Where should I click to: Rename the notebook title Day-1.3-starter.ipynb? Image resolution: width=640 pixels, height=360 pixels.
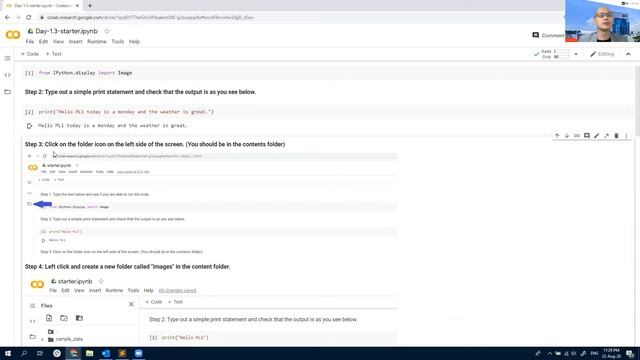tap(67, 31)
